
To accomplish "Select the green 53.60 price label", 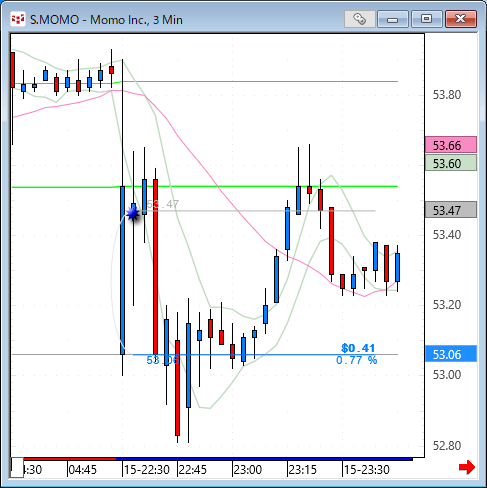I will click(x=451, y=163).
